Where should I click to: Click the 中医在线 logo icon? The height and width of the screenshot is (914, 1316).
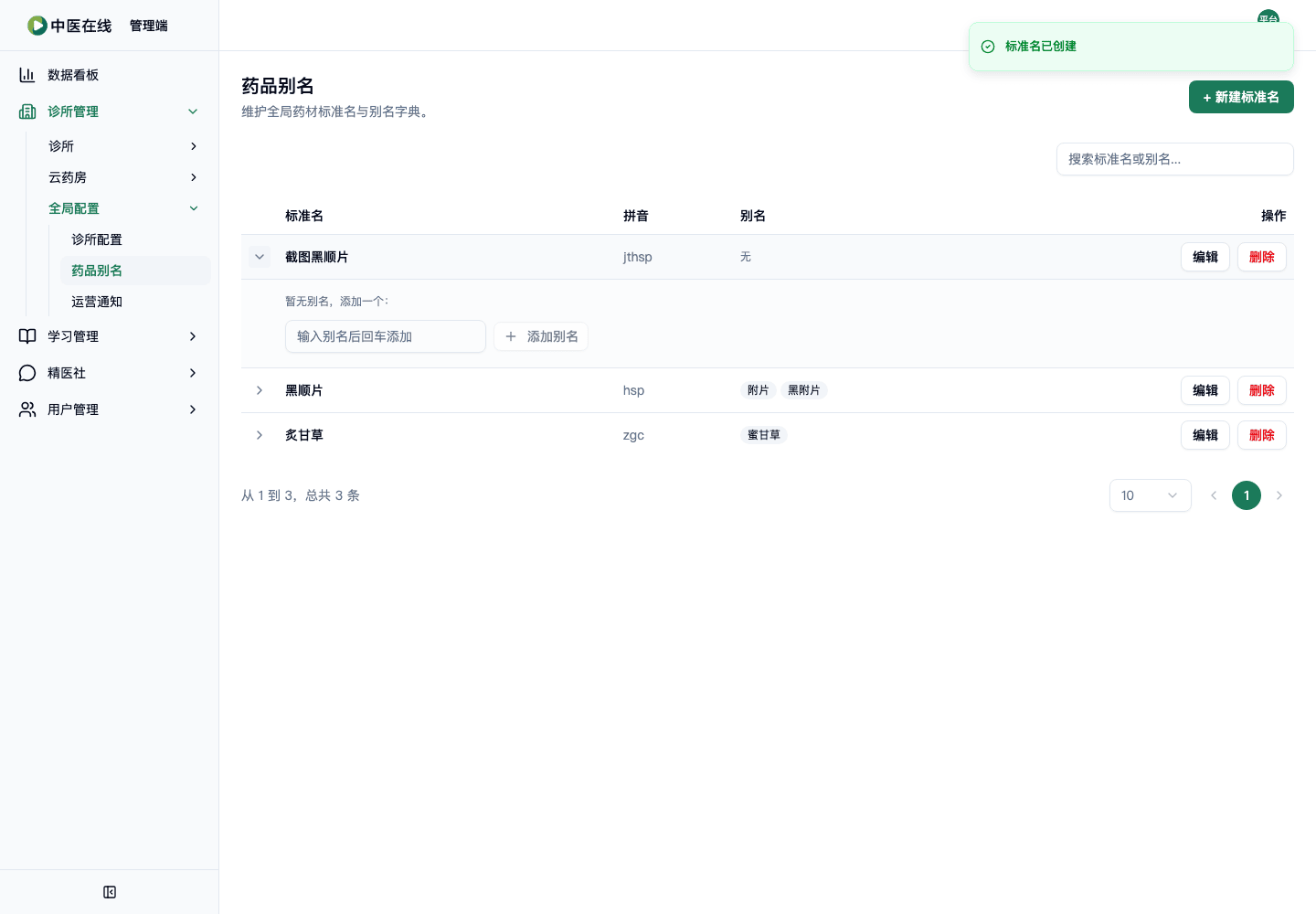pyautogui.click(x=37, y=26)
